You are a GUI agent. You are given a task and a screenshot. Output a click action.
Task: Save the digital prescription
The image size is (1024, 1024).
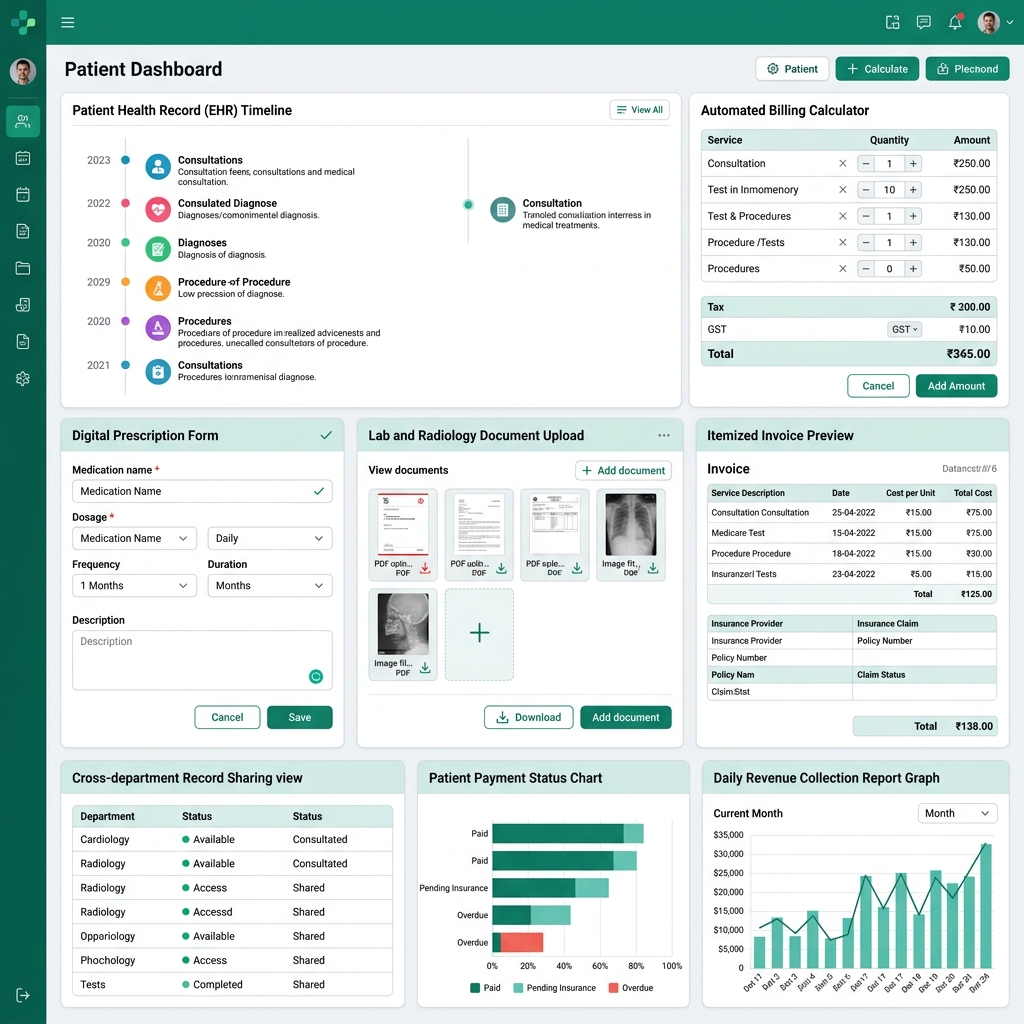pos(300,717)
